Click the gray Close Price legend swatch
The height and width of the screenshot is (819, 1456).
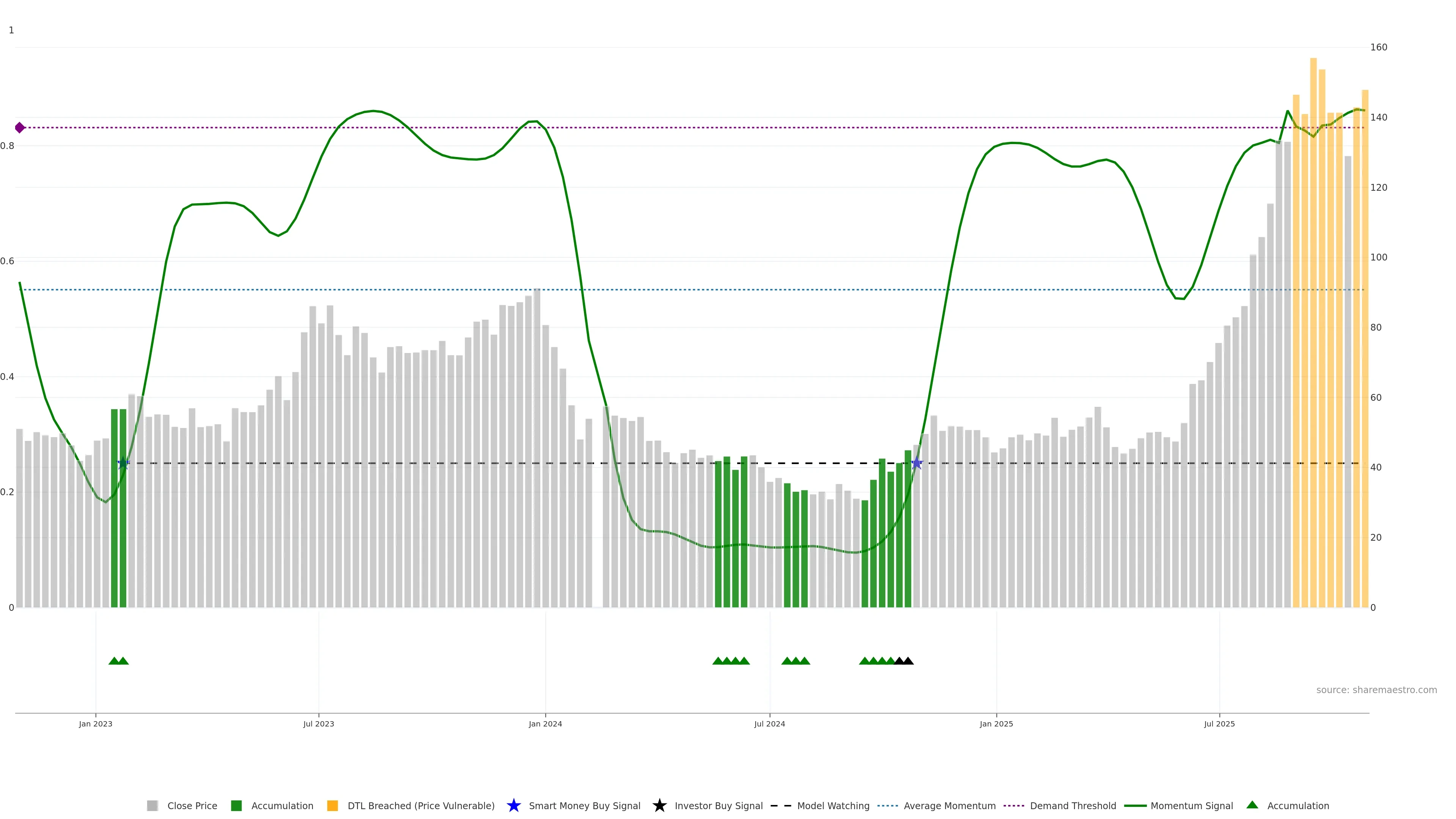(x=152, y=806)
